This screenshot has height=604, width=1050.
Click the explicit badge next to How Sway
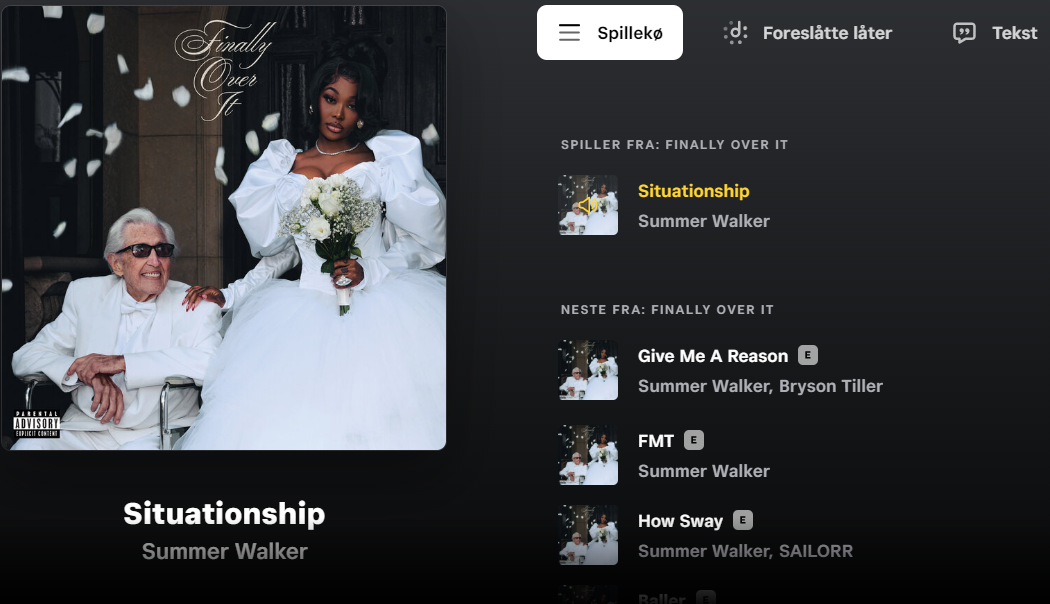[x=743, y=520]
